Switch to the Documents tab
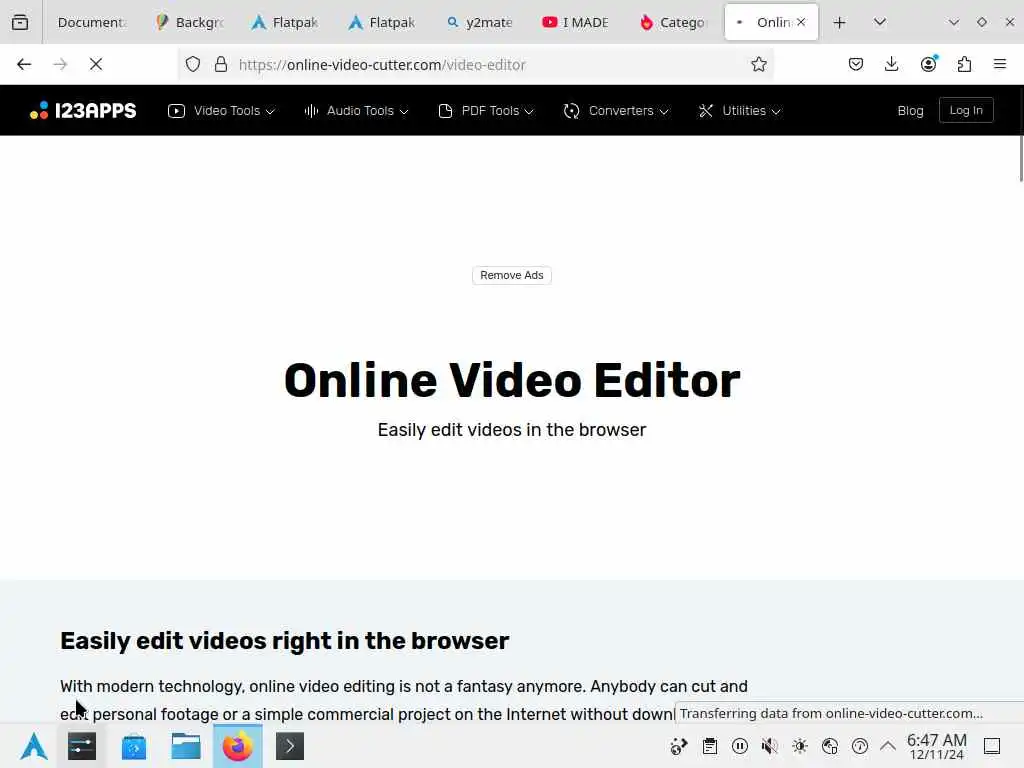The image size is (1024, 768). [x=91, y=22]
